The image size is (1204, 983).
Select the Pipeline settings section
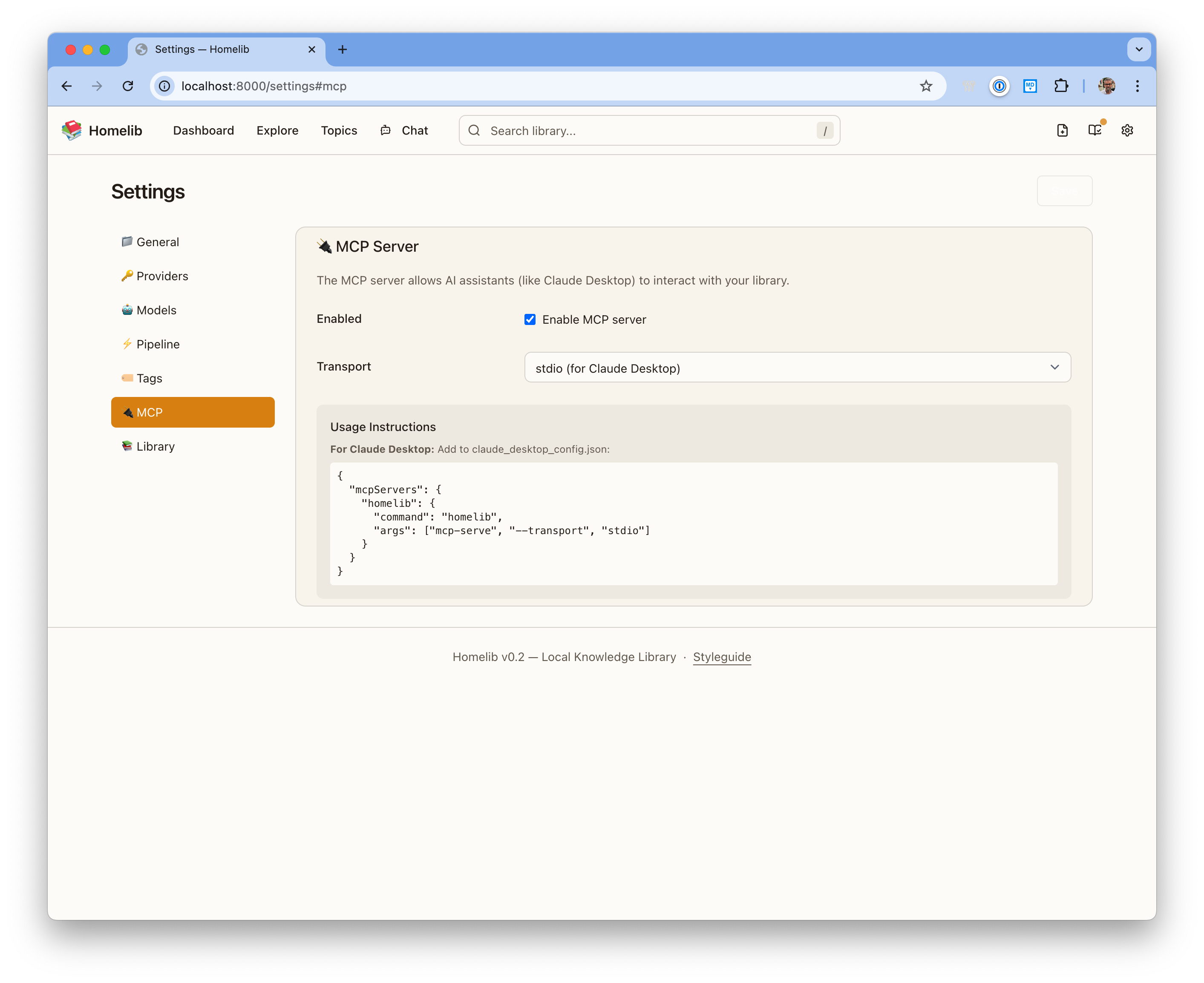(x=158, y=344)
